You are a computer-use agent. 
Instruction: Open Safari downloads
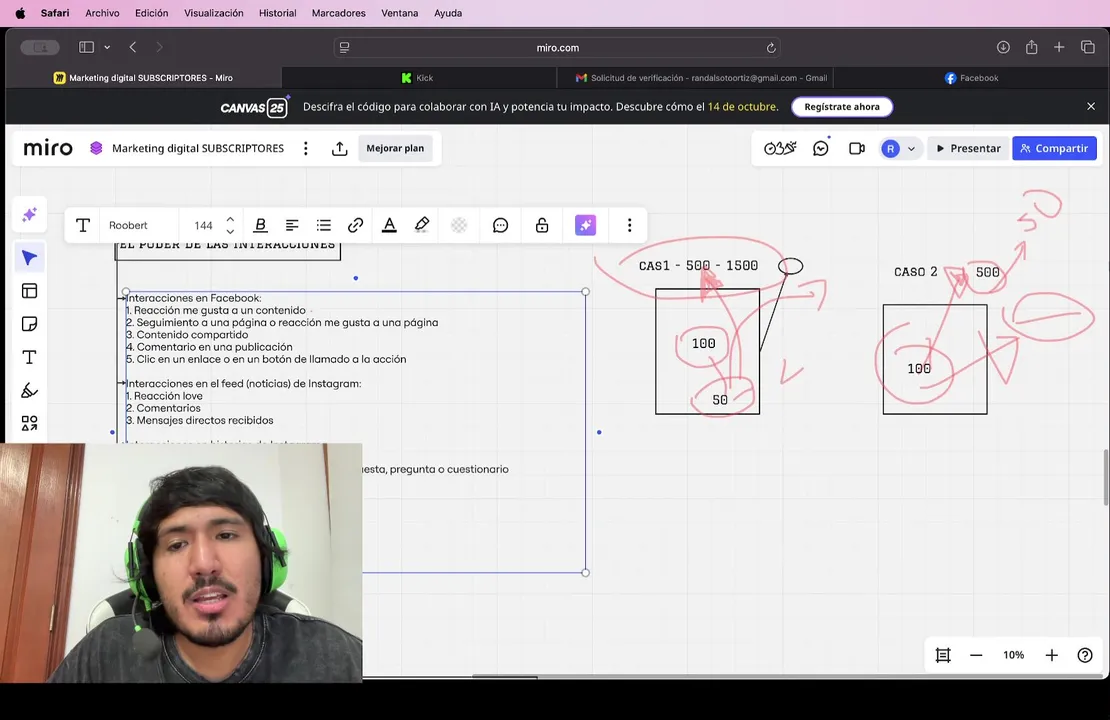point(1003,47)
